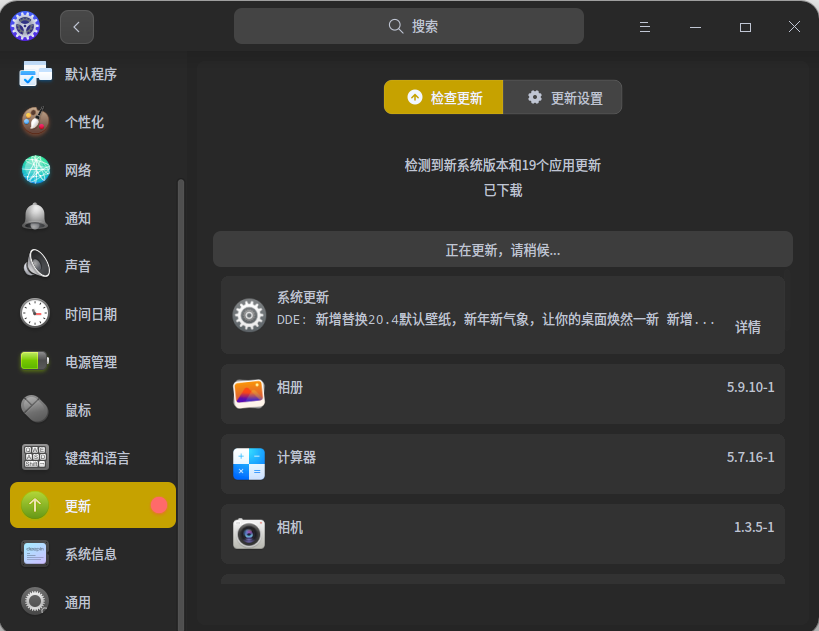The height and width of the screenshot is (631, 819).
Task: Click the 计算器 app name text
Action: click(x=296, y=458)
